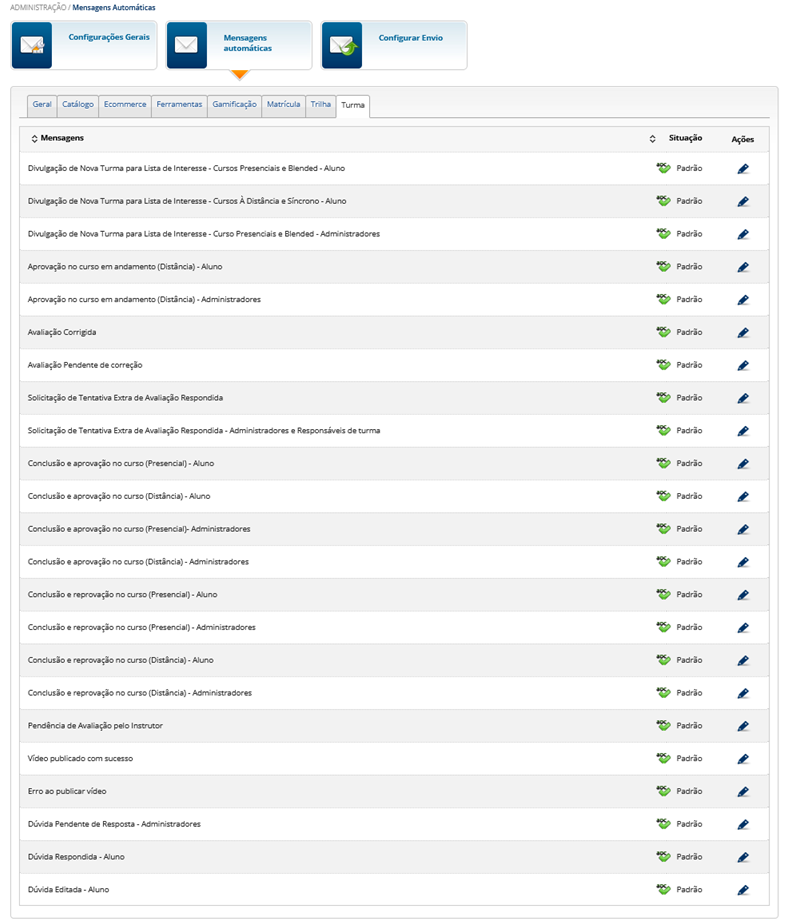Sort the list by Mensagens column arrows

34,137
